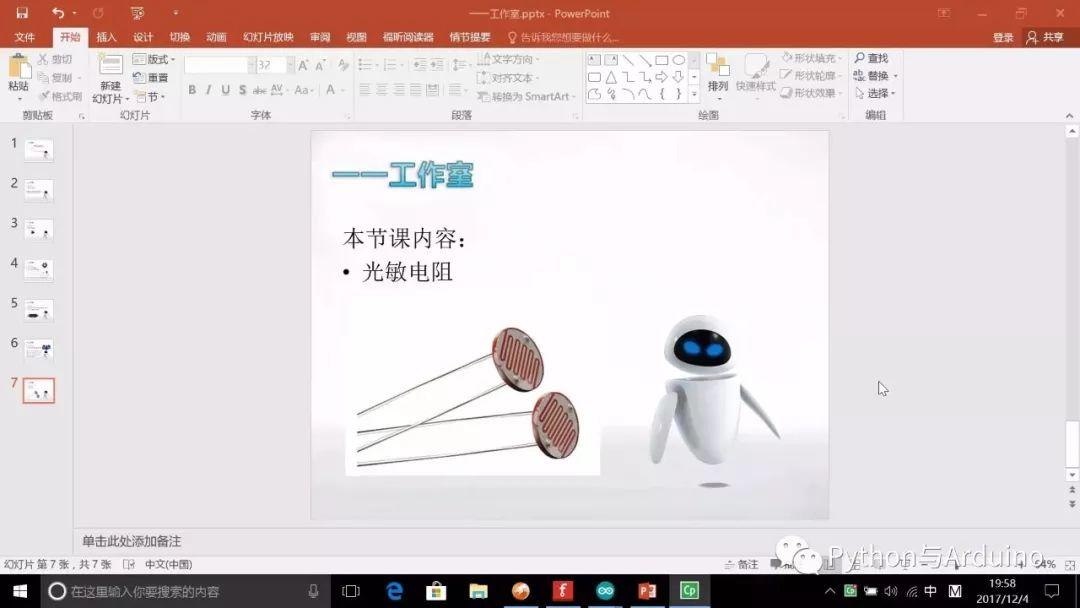Expand the shapes gallery More arrow
The height and width of the screenshot is (608, 1080).
(x=694, y=94)
